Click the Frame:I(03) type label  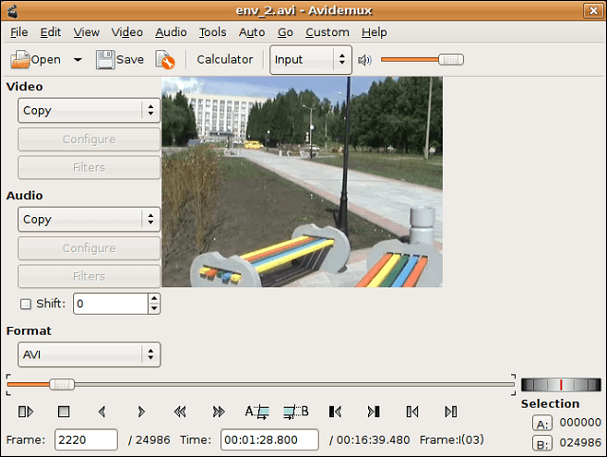(452, 440)
